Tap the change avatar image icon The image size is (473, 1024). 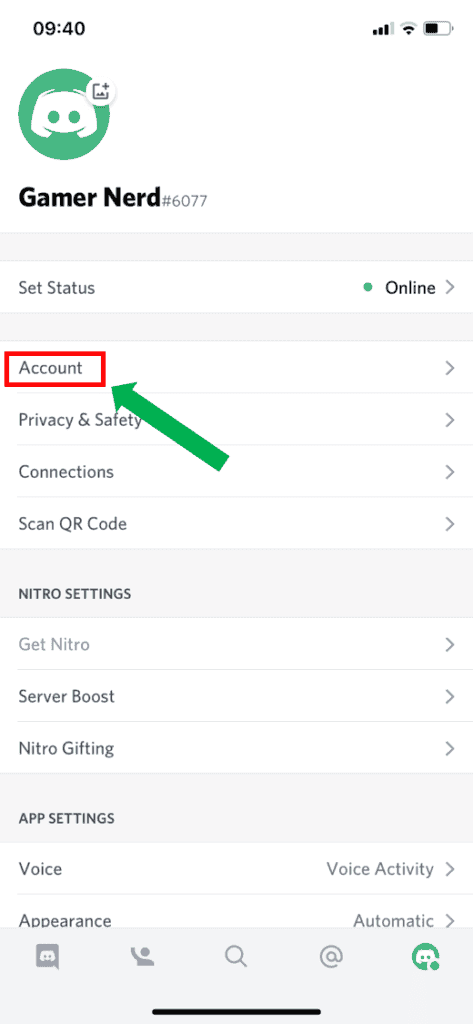pyautogui.click(x=101, y=91)
